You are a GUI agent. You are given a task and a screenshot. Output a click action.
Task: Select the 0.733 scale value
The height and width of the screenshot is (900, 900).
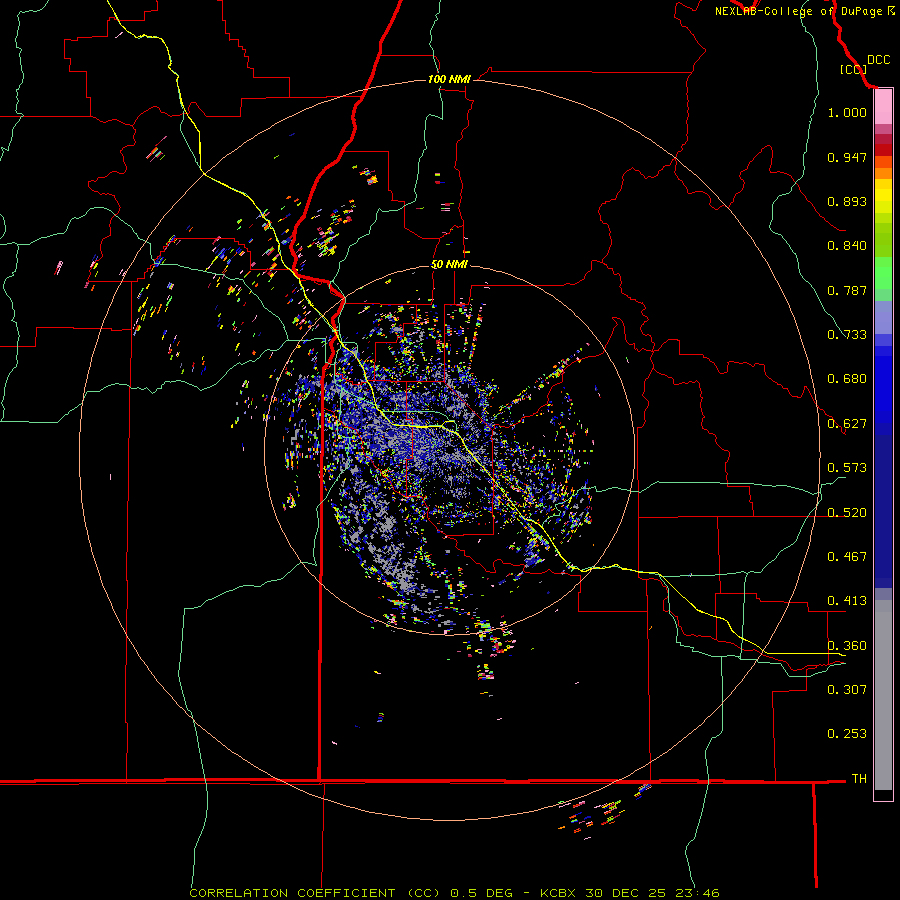point(847,335)
